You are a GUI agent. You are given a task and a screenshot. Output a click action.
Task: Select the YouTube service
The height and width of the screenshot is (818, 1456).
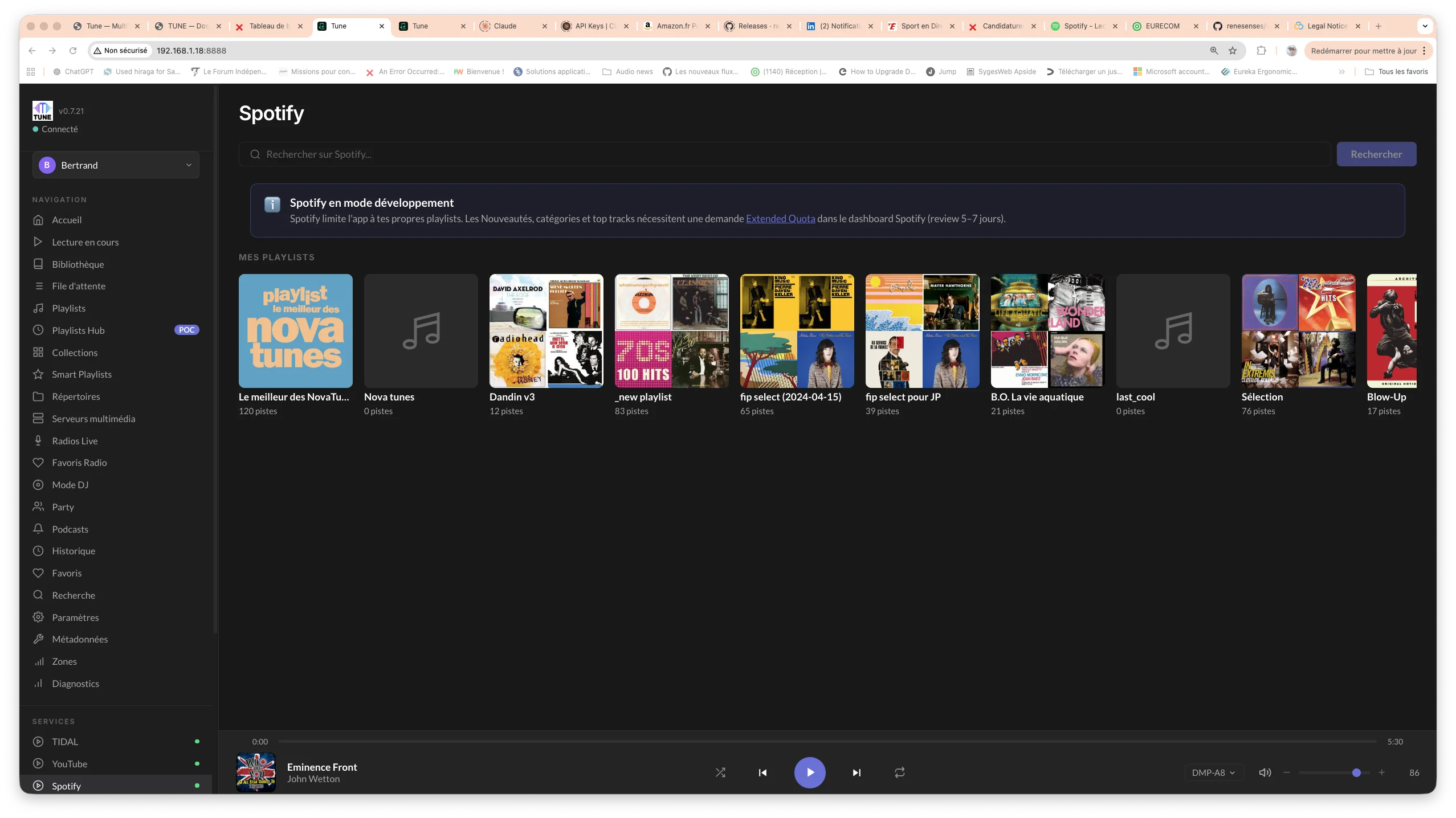click(116, 764)
